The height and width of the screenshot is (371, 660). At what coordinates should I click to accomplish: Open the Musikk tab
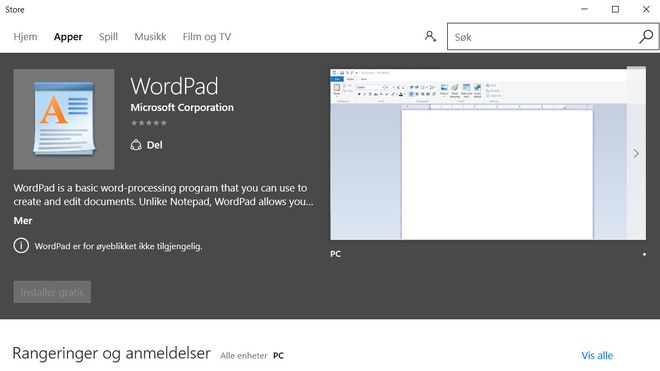click(150, 37)
